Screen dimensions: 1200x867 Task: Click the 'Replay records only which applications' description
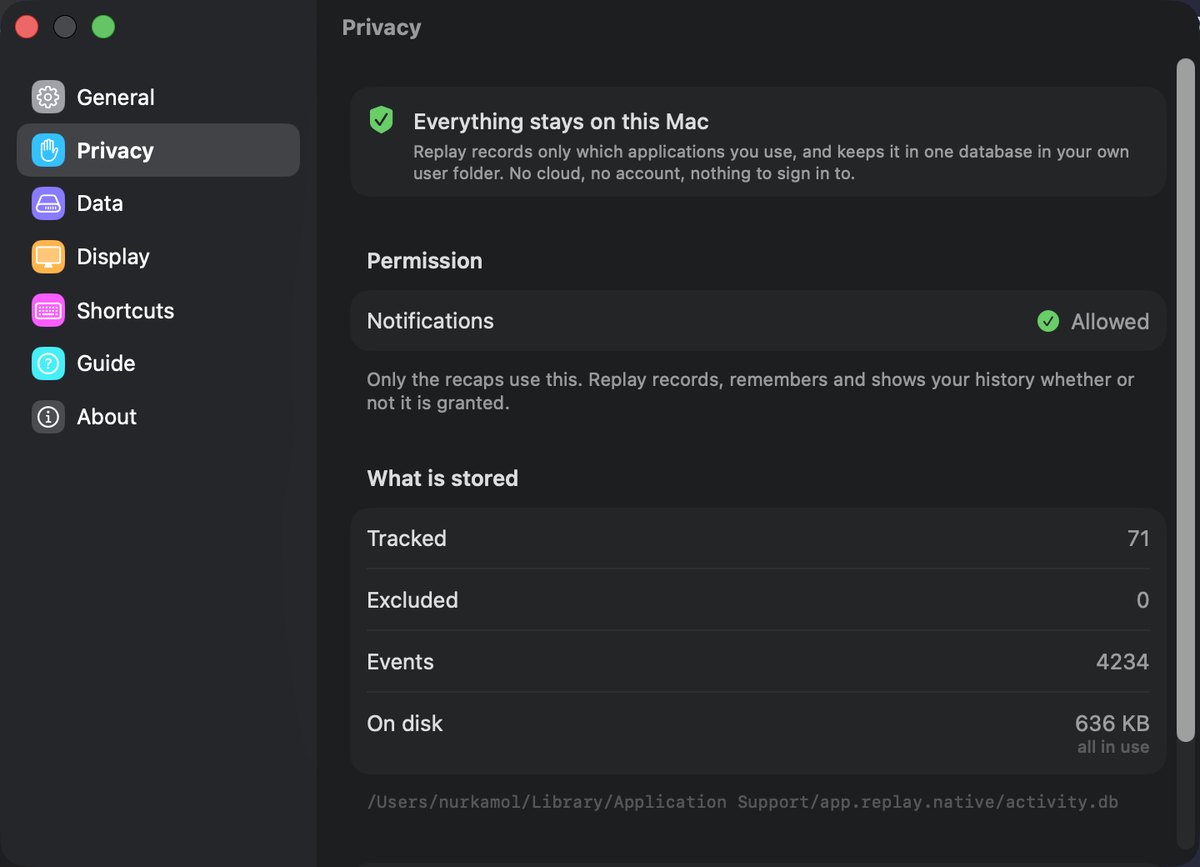771,162
